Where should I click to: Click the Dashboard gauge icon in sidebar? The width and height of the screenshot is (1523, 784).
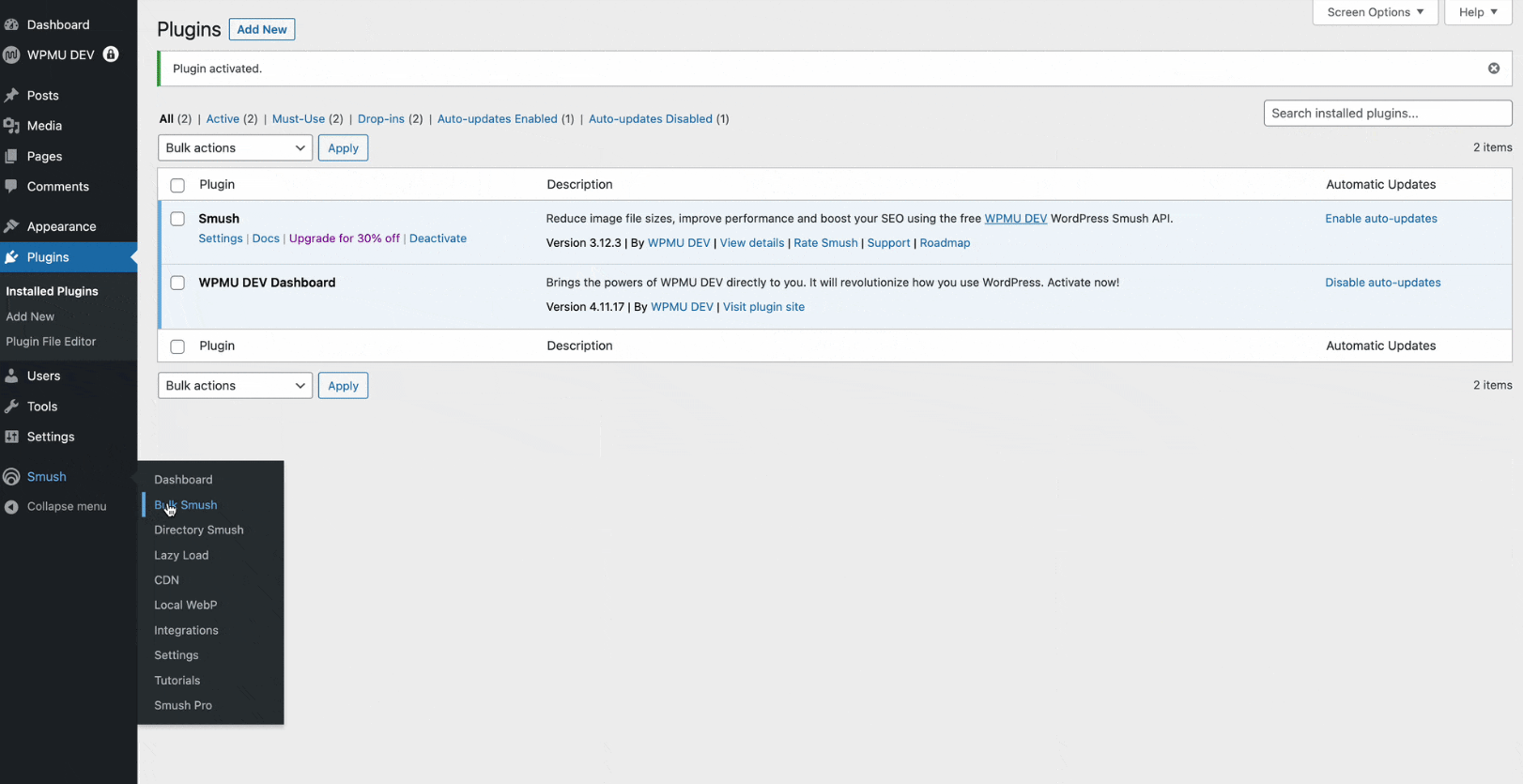[x=11, y=24]
